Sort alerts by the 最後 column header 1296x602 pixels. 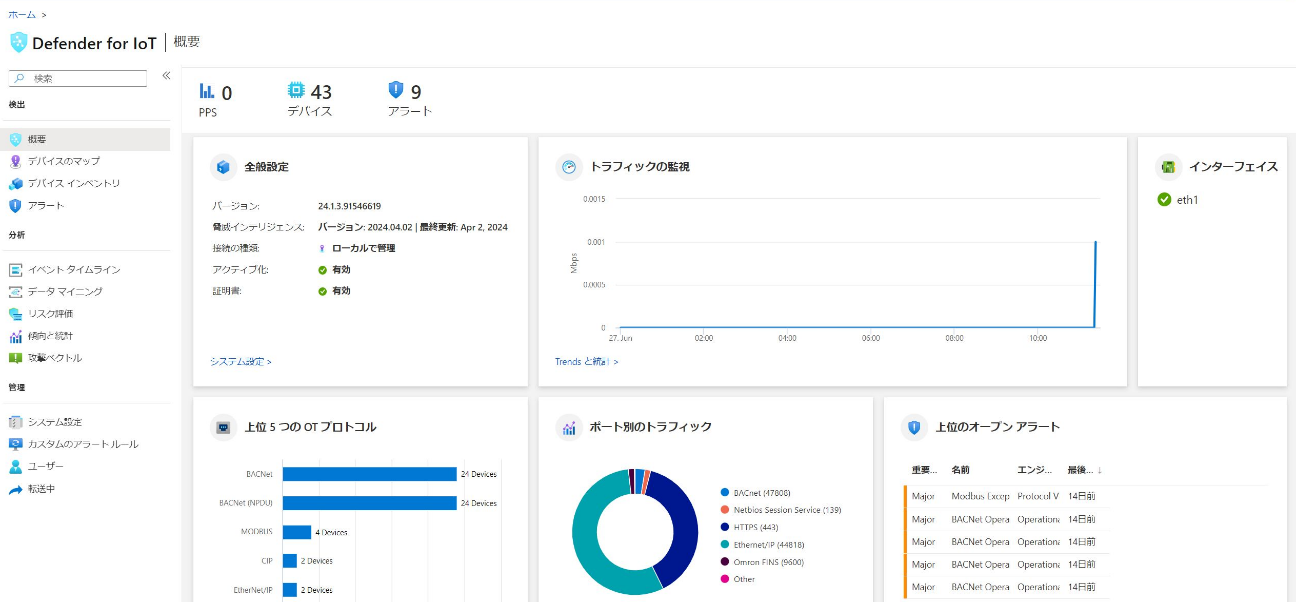1085,470
